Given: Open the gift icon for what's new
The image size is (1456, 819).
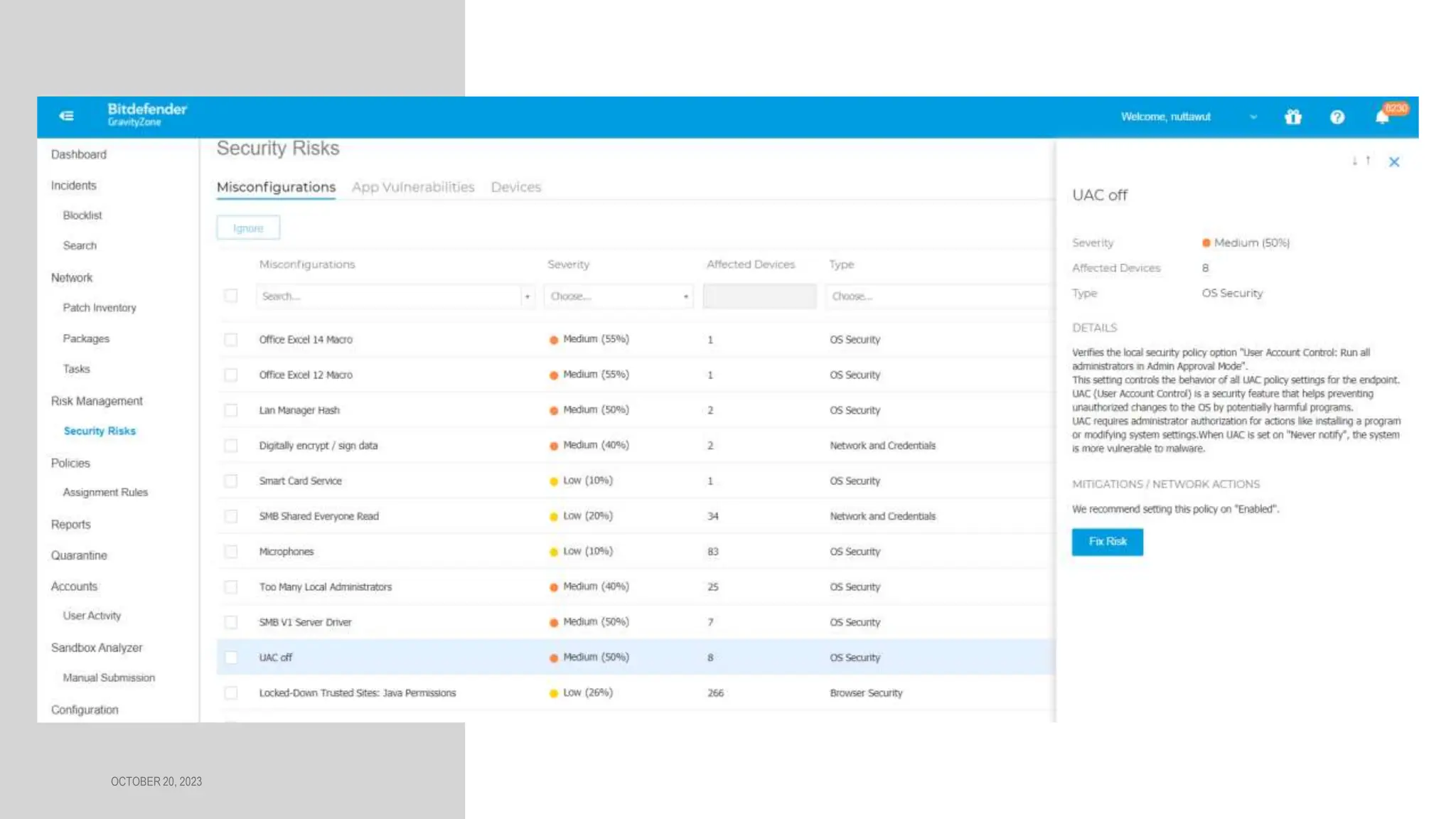Looking at the screenshot, I should click(x=1292, y=117).
